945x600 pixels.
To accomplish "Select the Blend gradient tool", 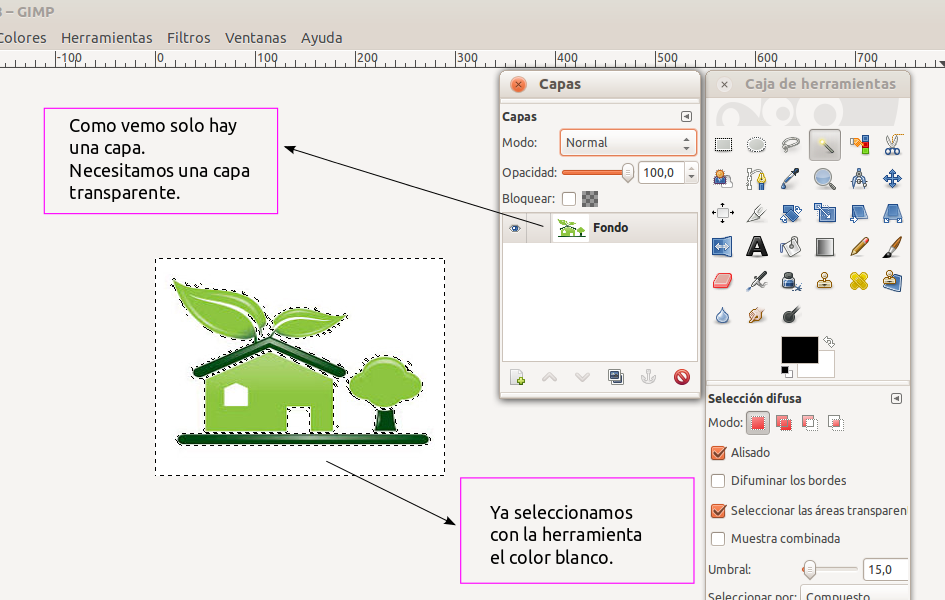I will pyautogui.click(x=824, y=247).
